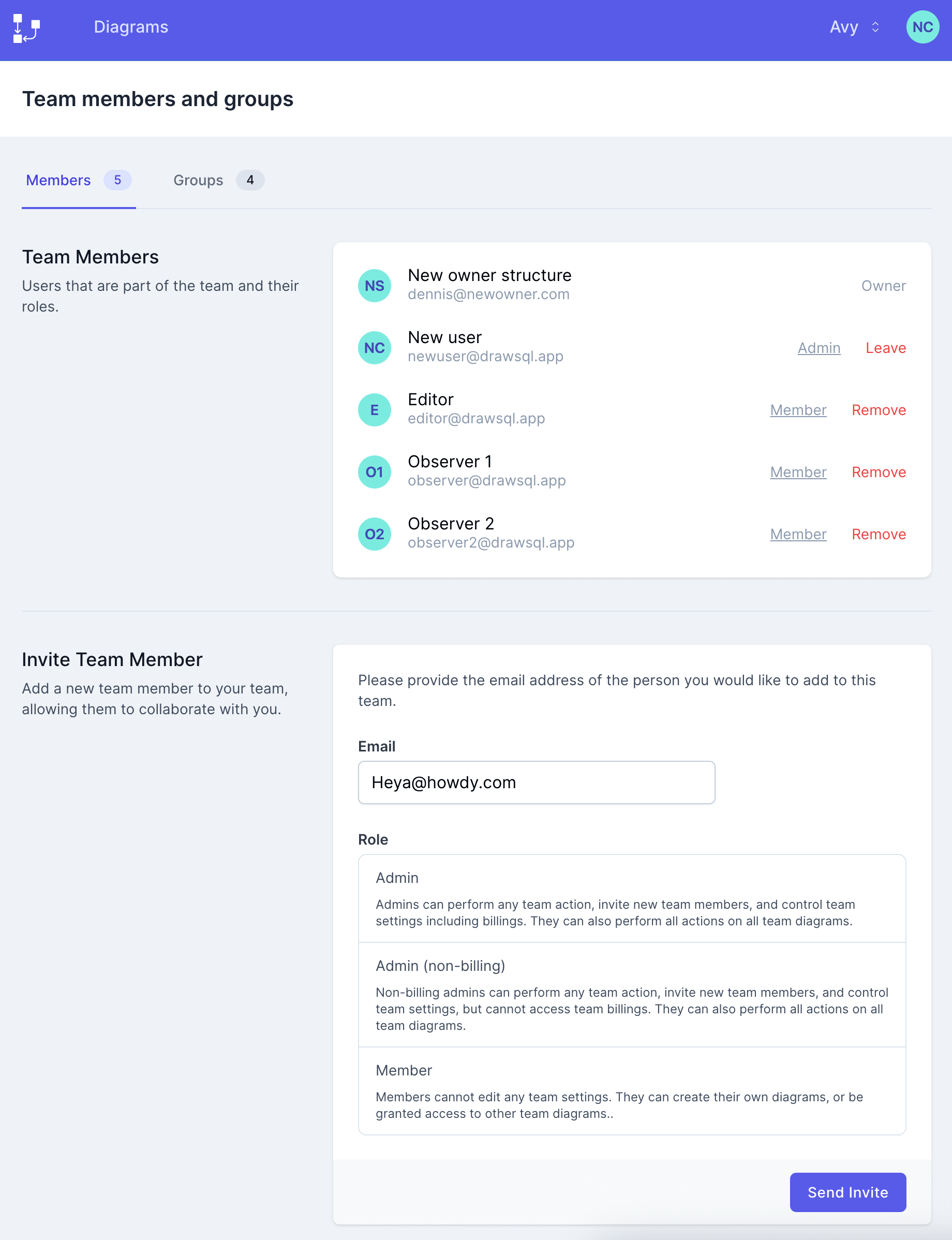Click the Email input field
This screenshot has width=952, height=1240.
(536, 782)
